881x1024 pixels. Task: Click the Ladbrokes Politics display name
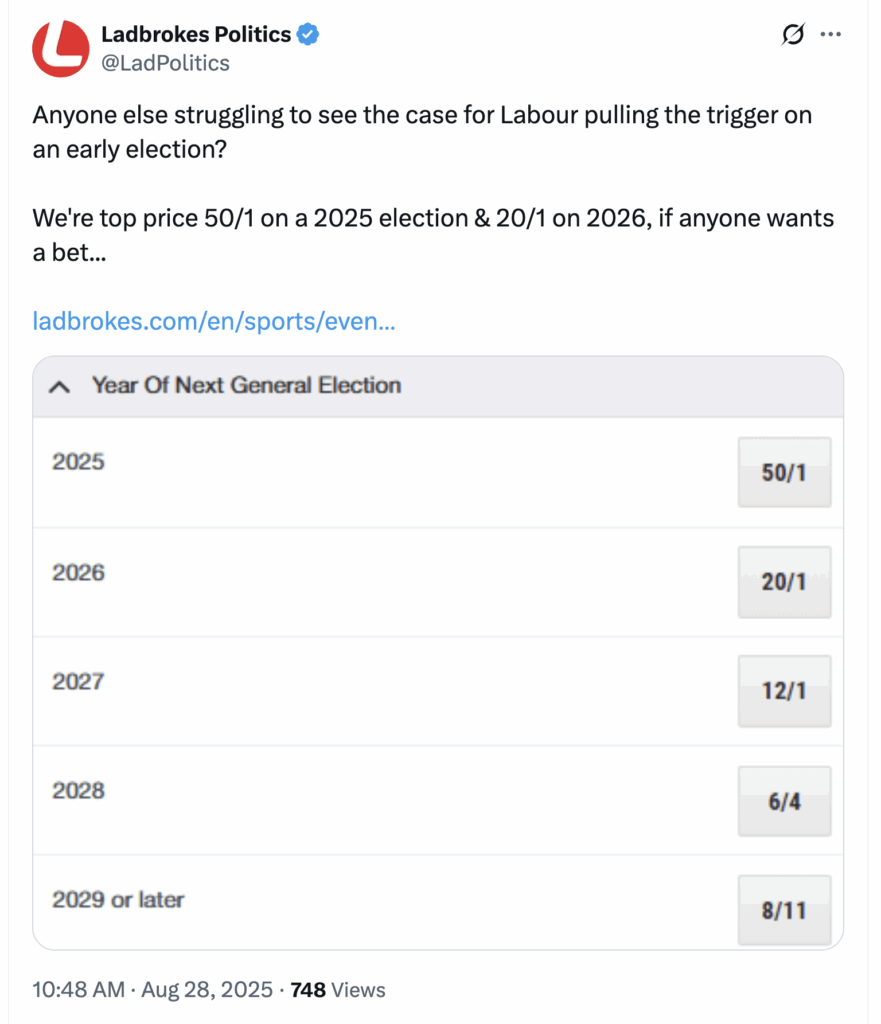196,34
